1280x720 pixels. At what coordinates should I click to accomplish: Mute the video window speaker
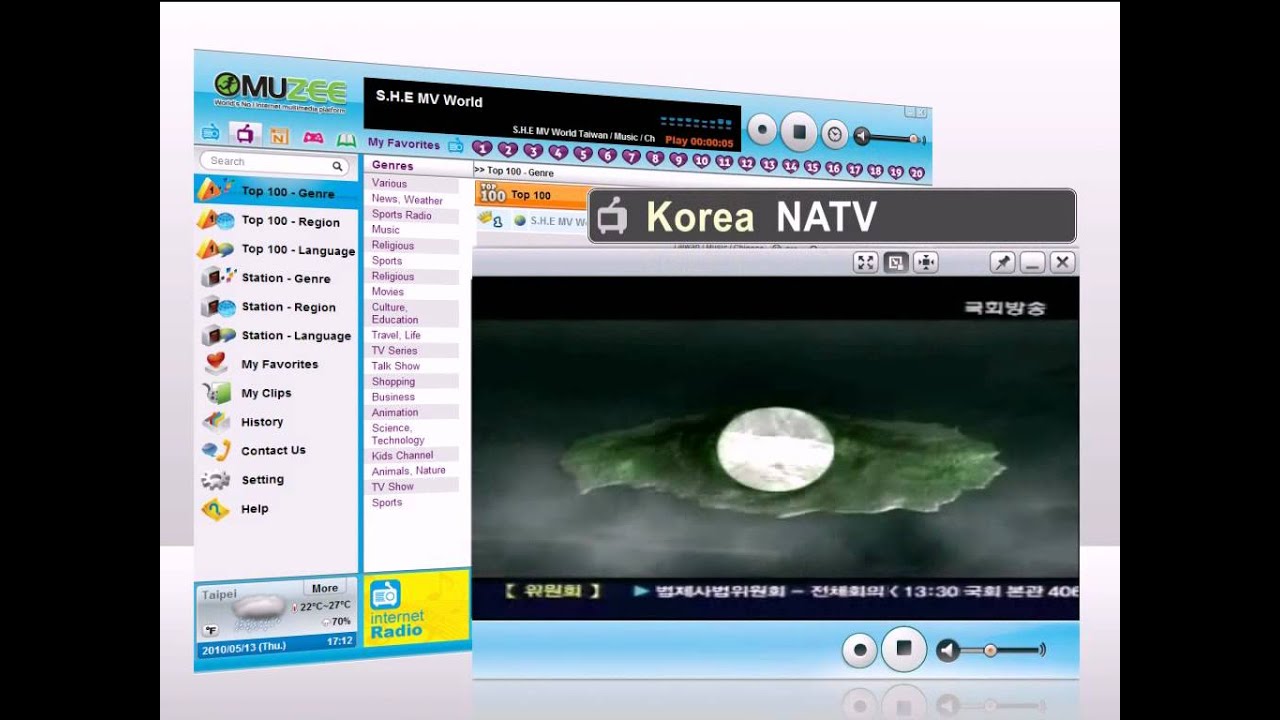coord(947,651)
